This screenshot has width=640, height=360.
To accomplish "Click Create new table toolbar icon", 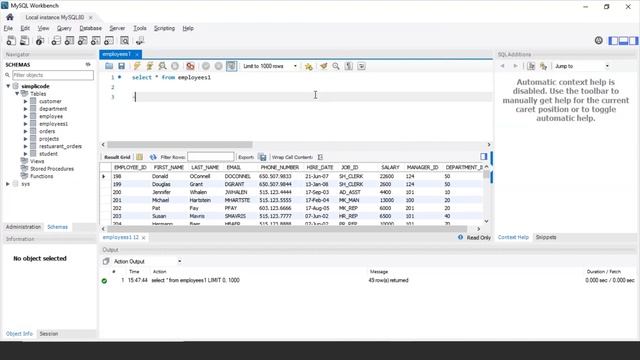I will pyautogui.click(x=69, y=40).
